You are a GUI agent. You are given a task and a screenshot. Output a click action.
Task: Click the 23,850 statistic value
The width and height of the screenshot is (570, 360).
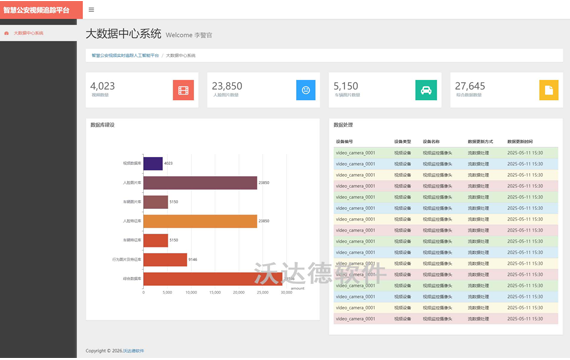pos(227,86)
